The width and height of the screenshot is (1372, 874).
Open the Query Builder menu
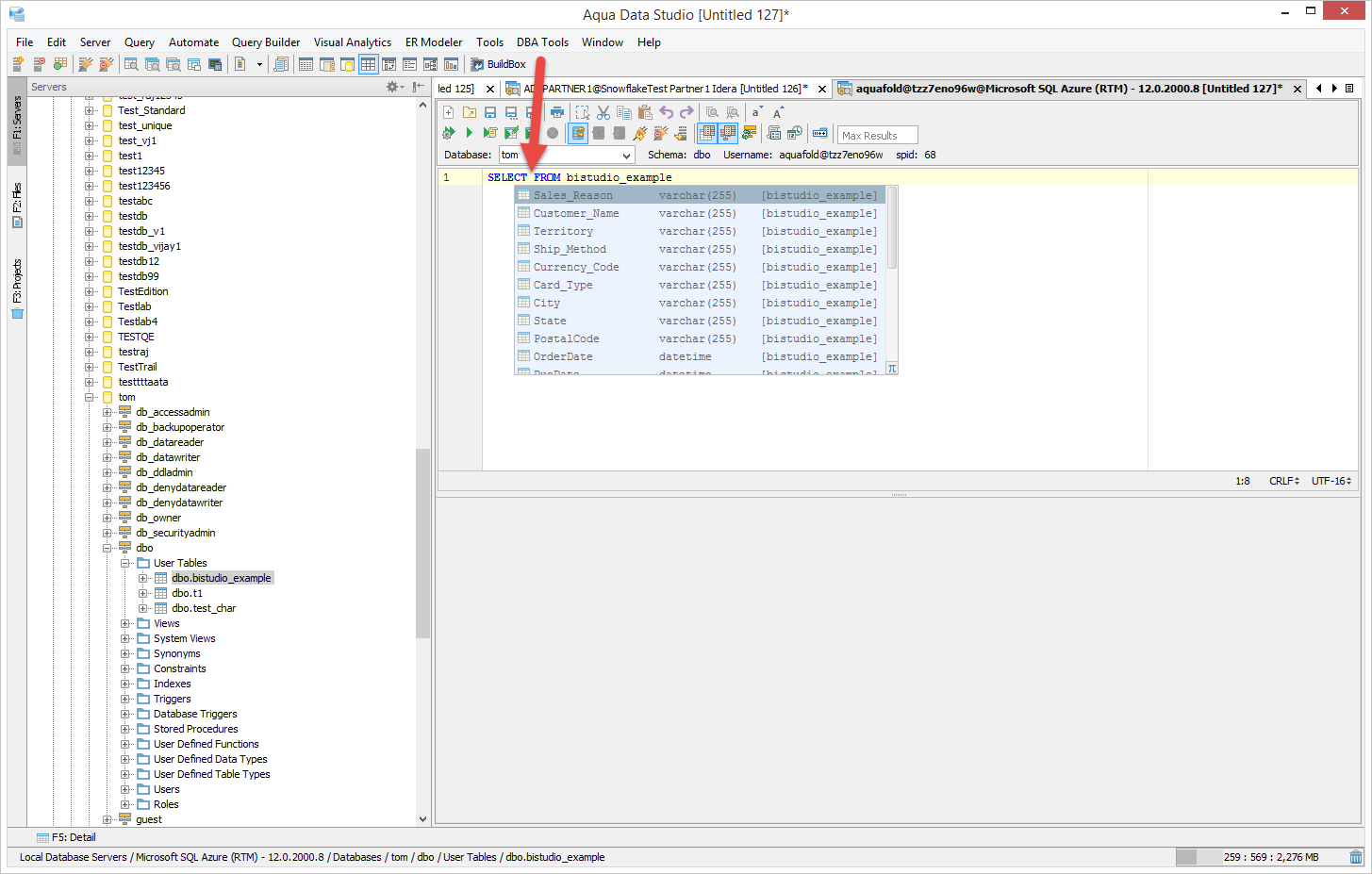click(266, 42)
